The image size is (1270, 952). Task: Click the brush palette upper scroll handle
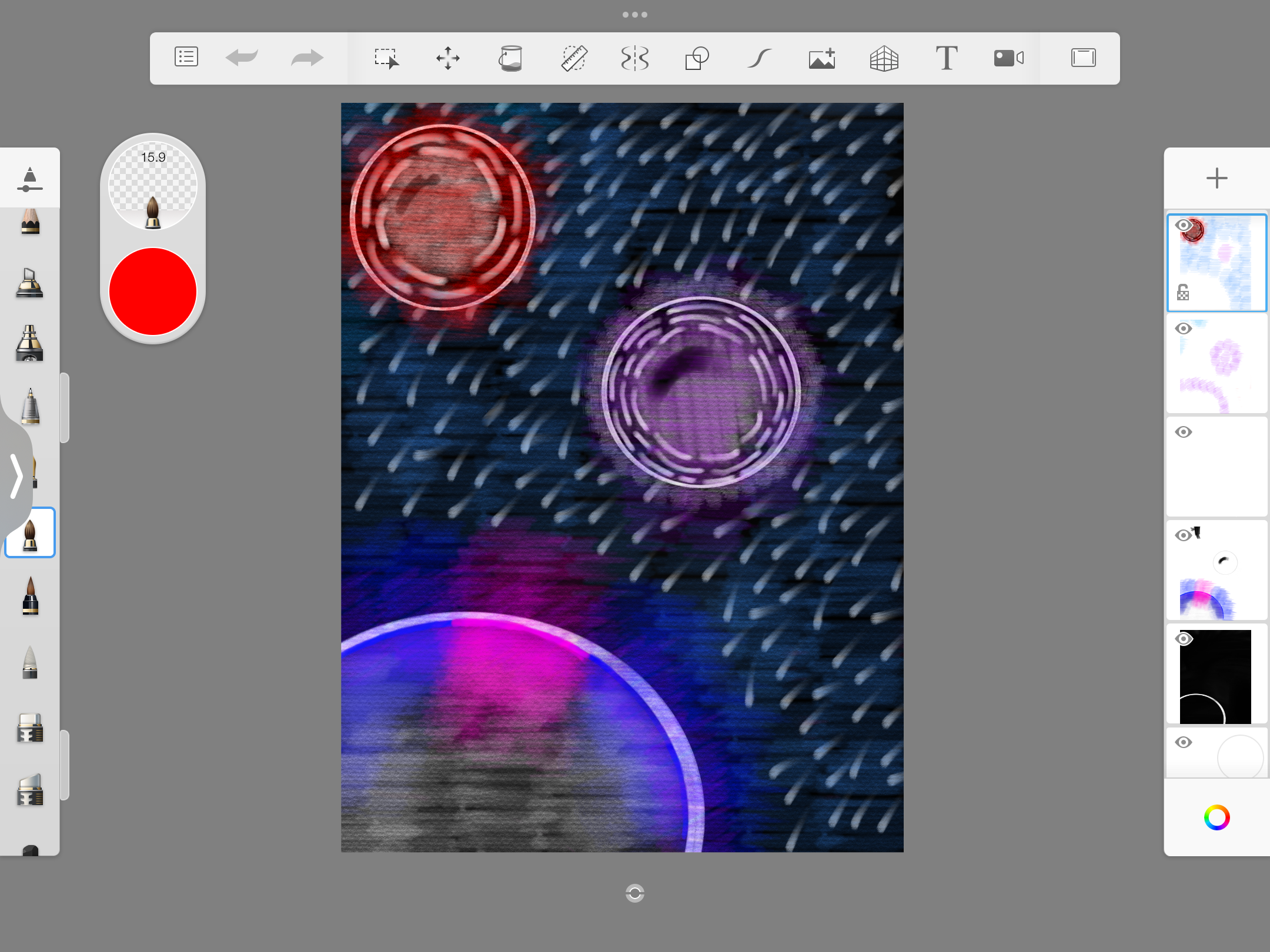point(65,408)
